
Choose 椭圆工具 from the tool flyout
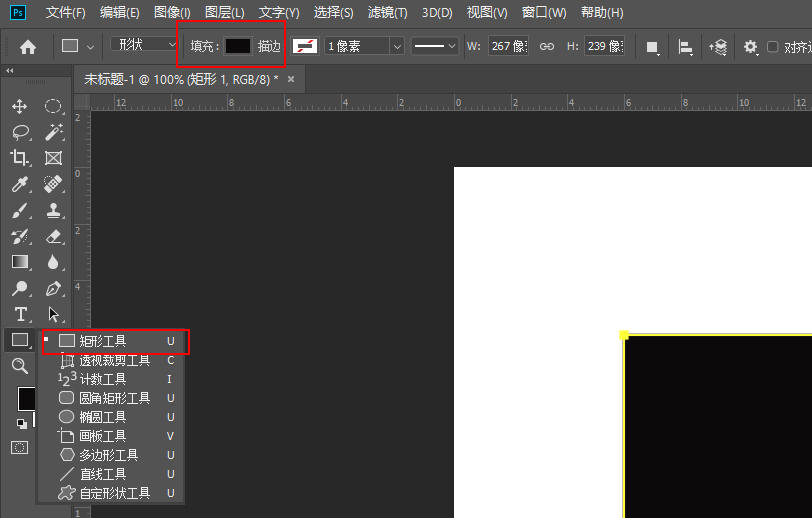point(103,417)
